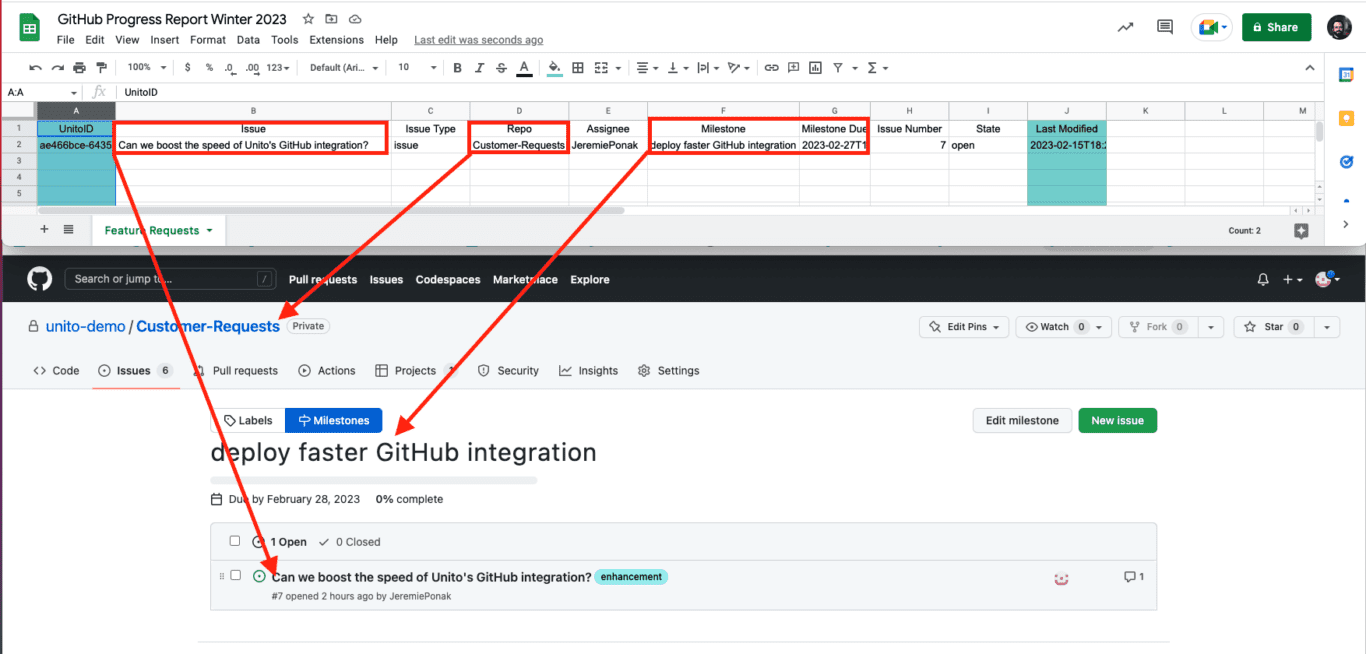Open the repository Insights tab

[x=588, y=370]
